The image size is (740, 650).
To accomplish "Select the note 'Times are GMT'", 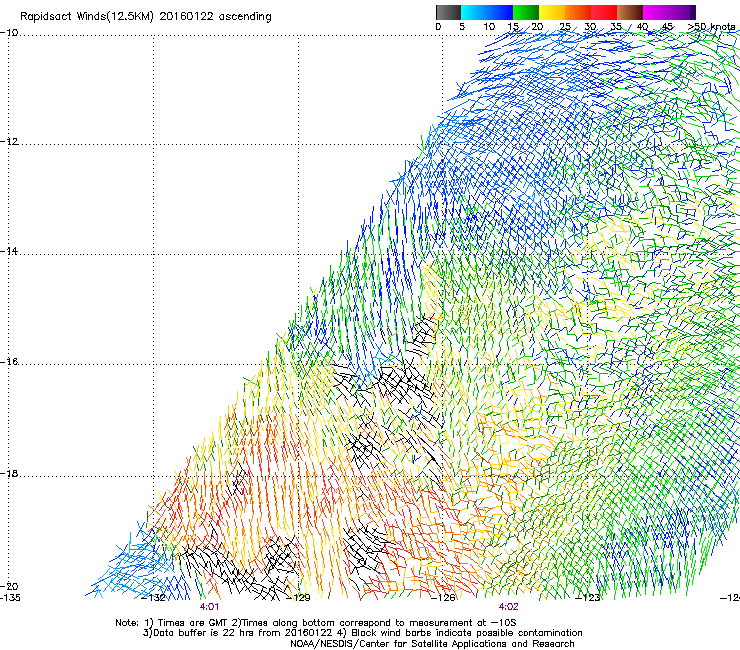I will [193, 623].
